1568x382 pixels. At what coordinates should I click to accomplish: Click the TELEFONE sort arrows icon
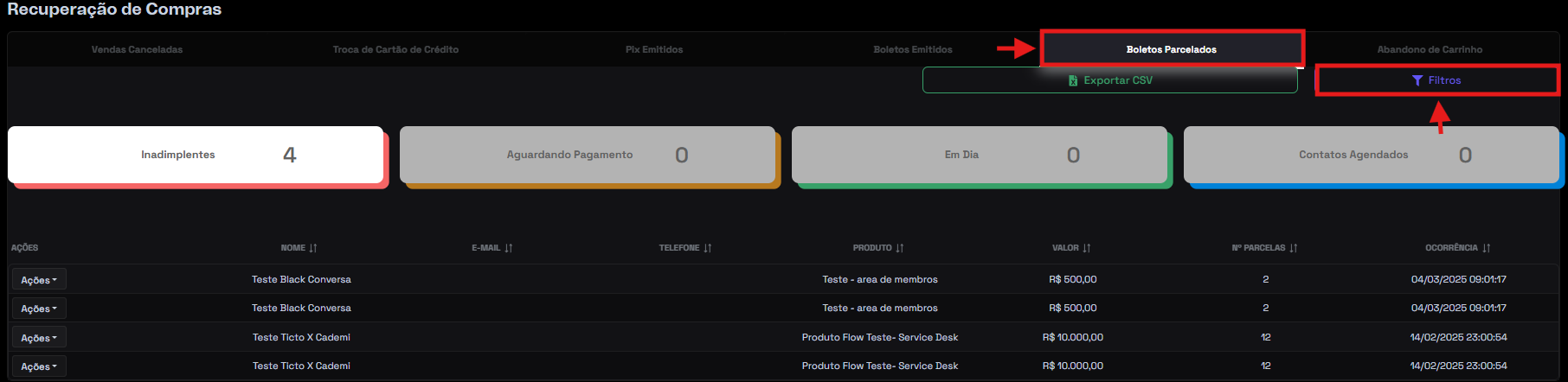708,248
